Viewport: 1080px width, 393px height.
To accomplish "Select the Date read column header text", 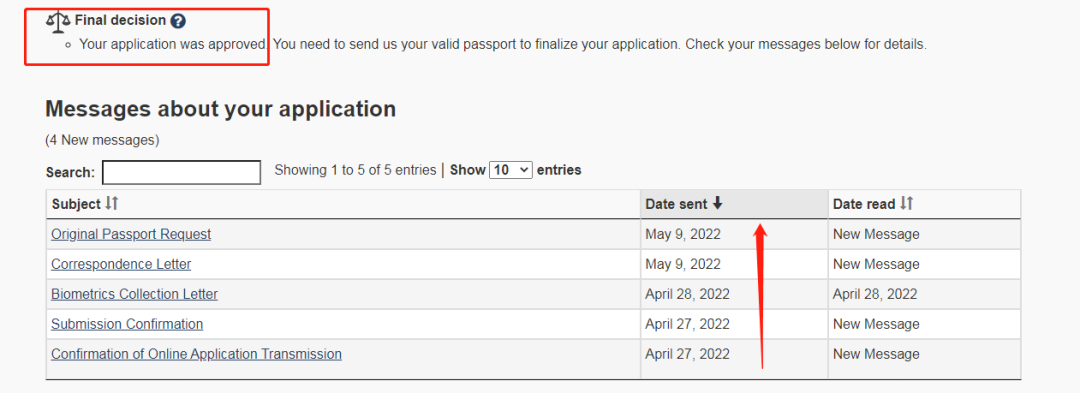I will [864, 204].
